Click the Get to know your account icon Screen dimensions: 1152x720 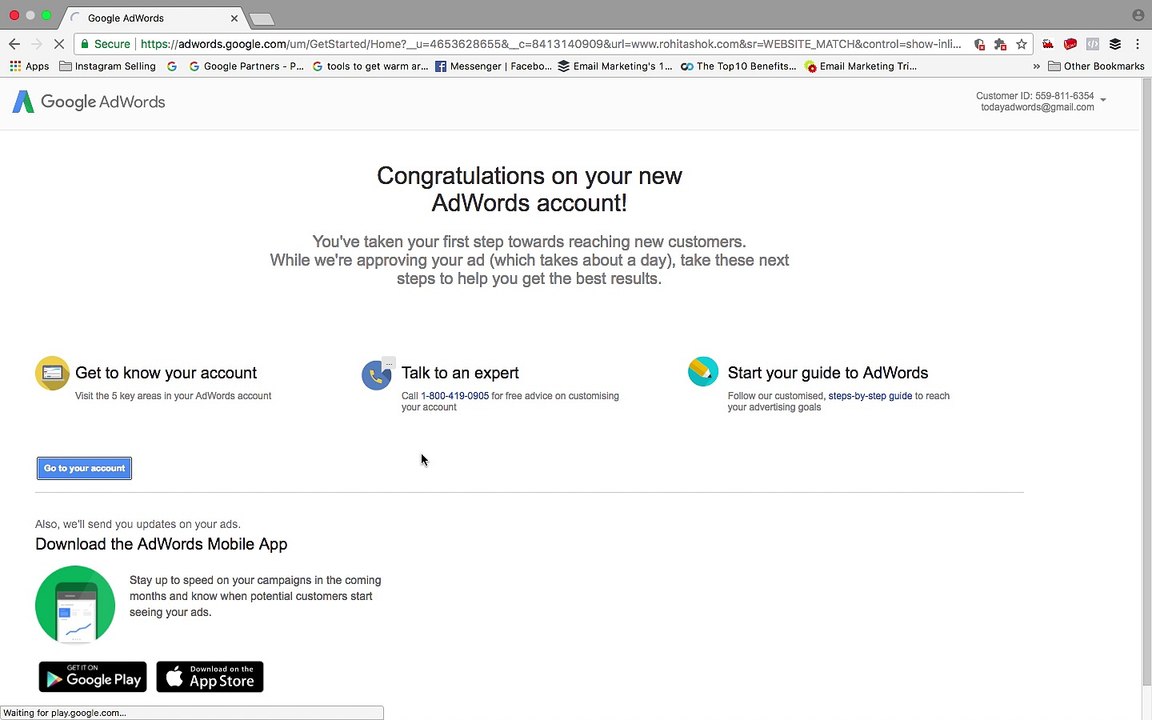[52, 373]
